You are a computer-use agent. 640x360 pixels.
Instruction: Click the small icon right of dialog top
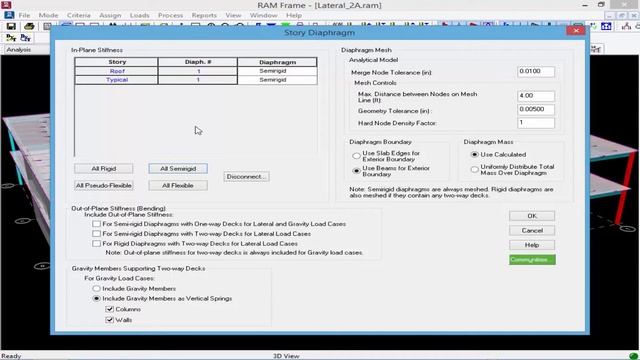596,49
